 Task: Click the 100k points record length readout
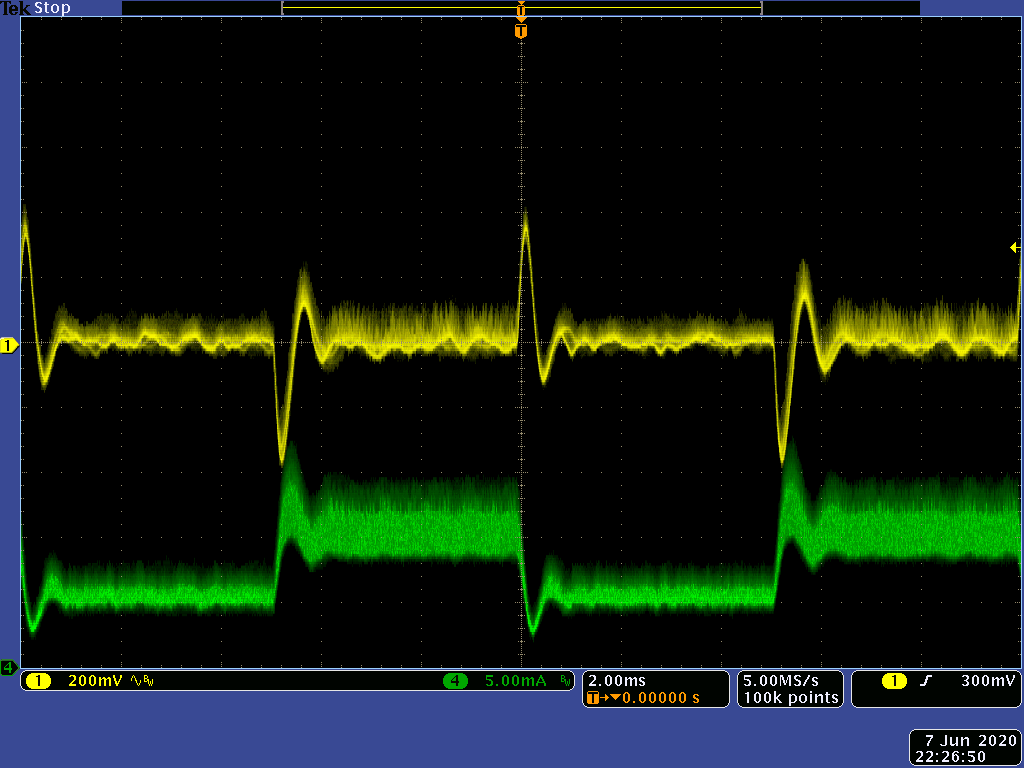click(791, 698)
